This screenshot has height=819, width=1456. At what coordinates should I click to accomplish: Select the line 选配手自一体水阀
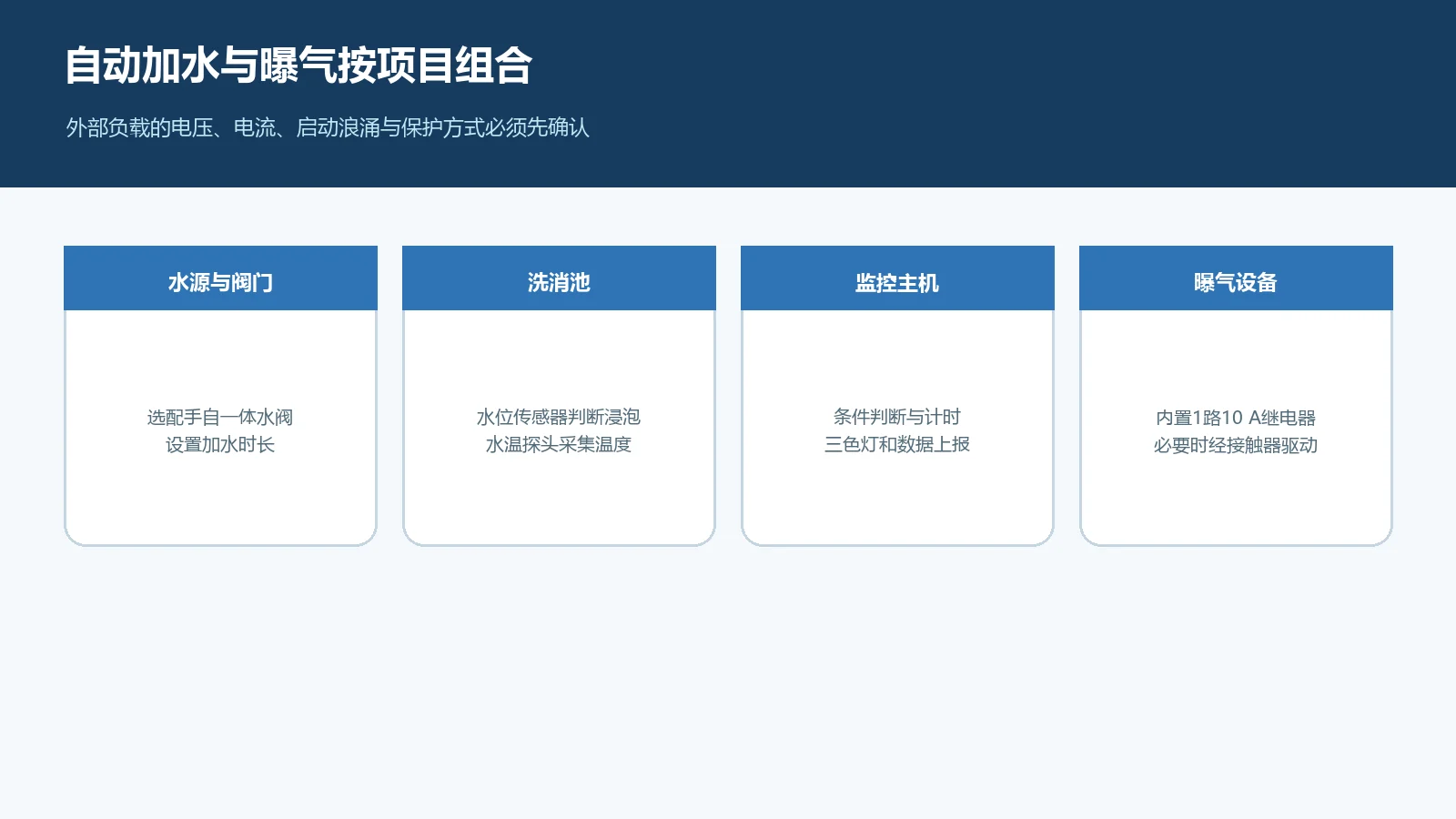pos(220,418)
